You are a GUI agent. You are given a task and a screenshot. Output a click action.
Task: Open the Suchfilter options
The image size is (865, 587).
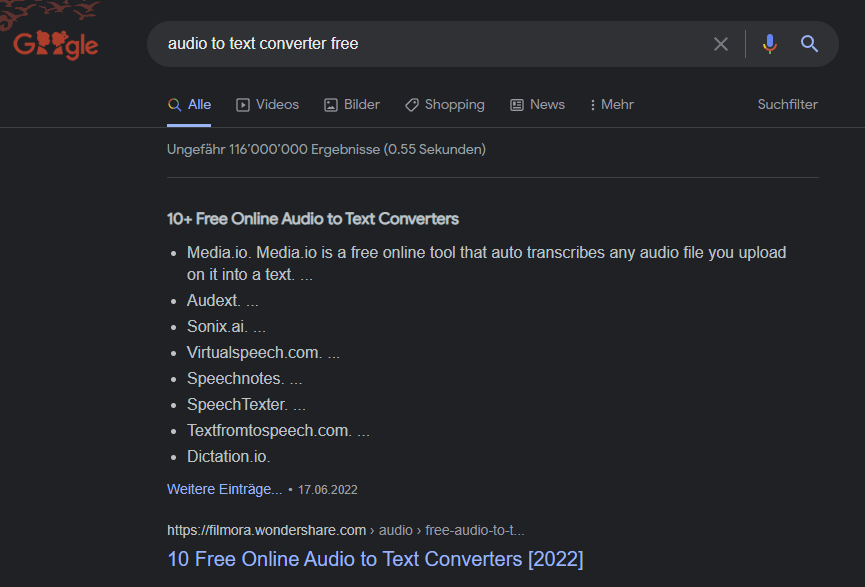pos(787,105)
